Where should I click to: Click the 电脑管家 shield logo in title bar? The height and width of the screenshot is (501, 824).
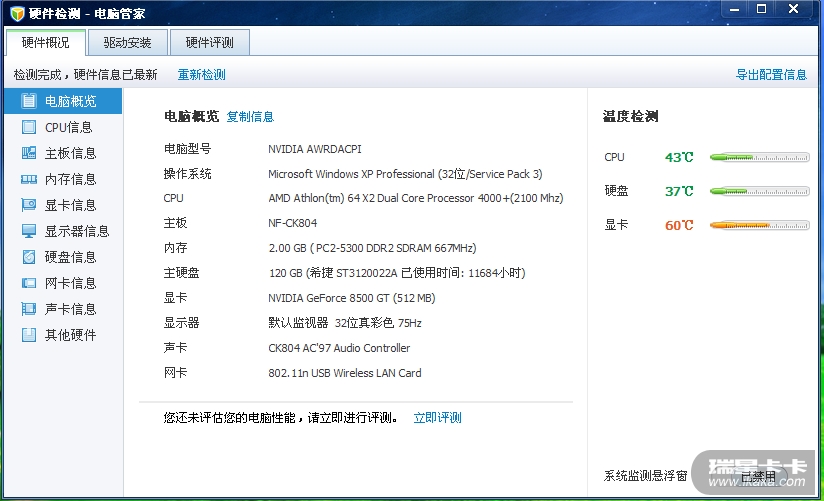pos(17,13)
